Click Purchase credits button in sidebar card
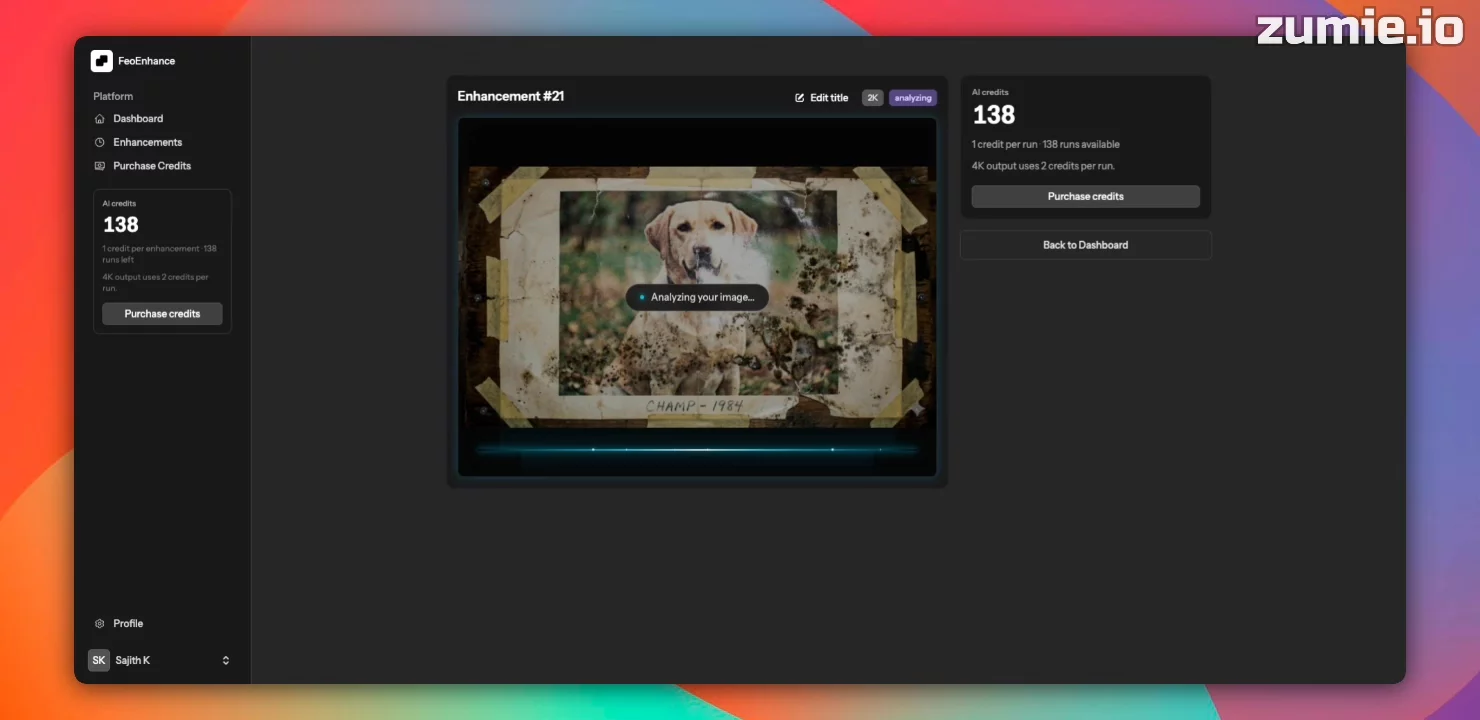Image resolution: width=1480 pixels, height=720 pixels. tap(162, 314)
